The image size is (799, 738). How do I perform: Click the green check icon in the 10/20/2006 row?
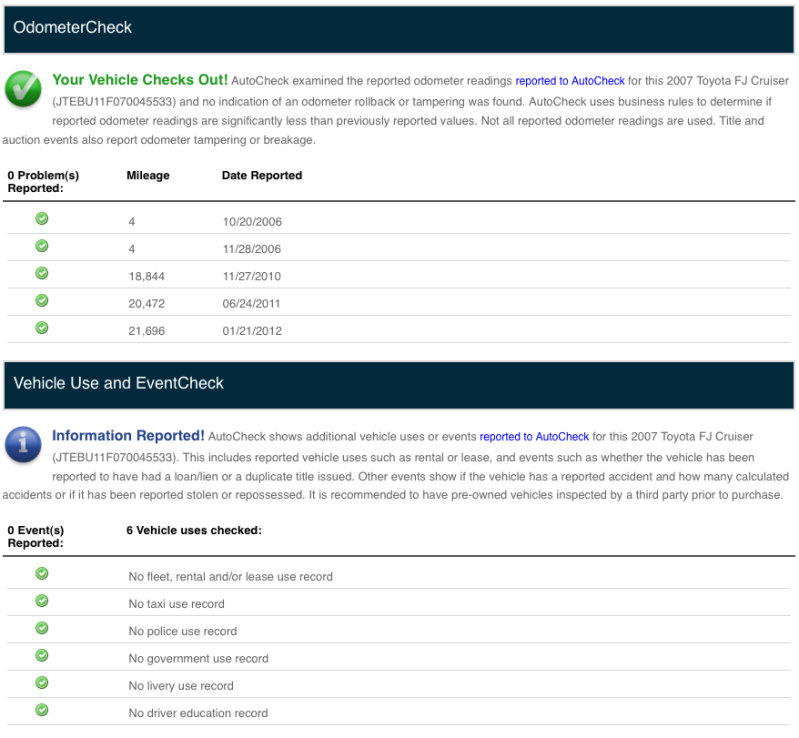pos(42,219)
